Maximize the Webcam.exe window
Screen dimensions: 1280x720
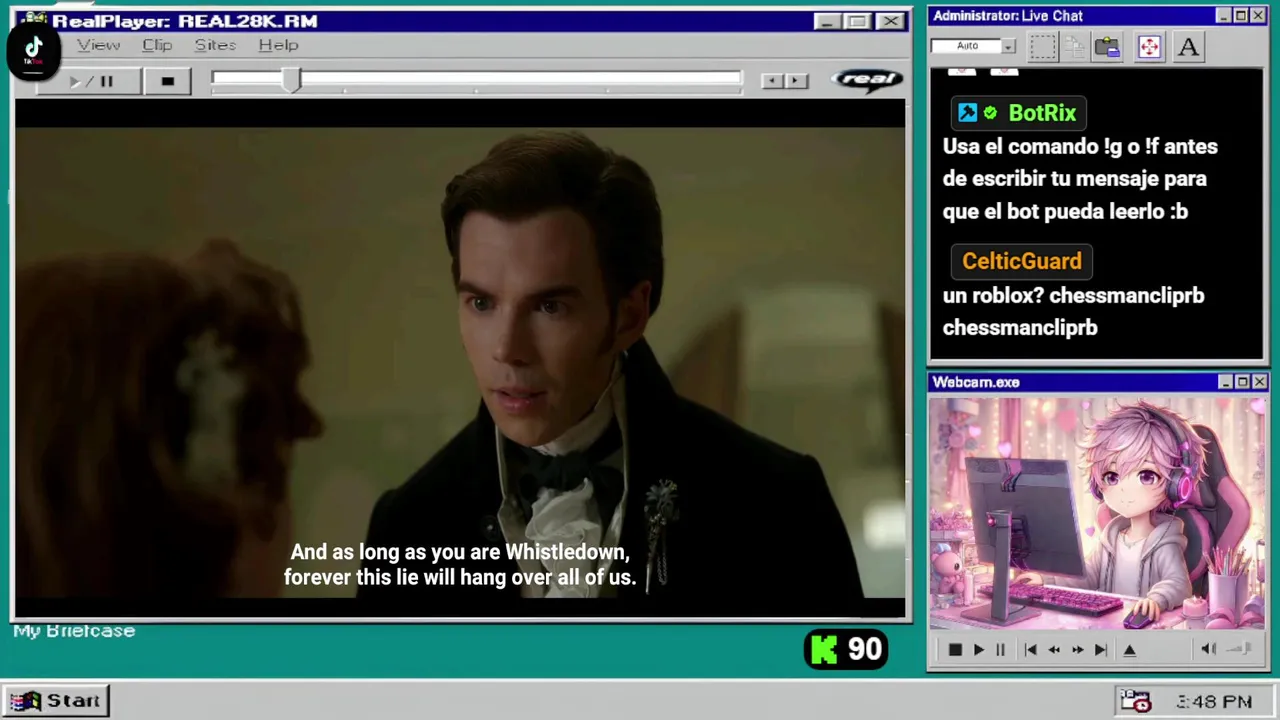point(1242,382)
